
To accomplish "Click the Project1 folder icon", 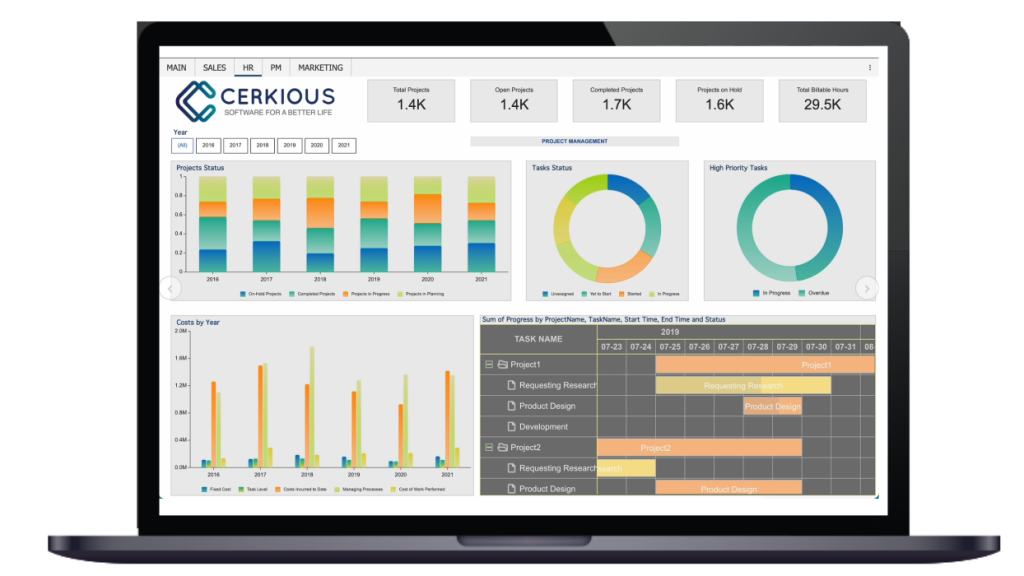I will click(x=503, y=365).
